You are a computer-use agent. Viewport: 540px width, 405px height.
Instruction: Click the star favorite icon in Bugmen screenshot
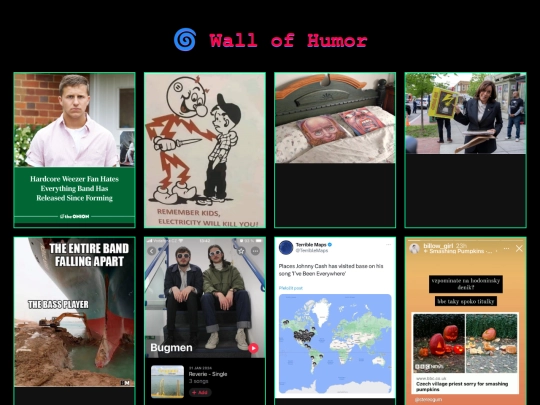tap(241, 251)
